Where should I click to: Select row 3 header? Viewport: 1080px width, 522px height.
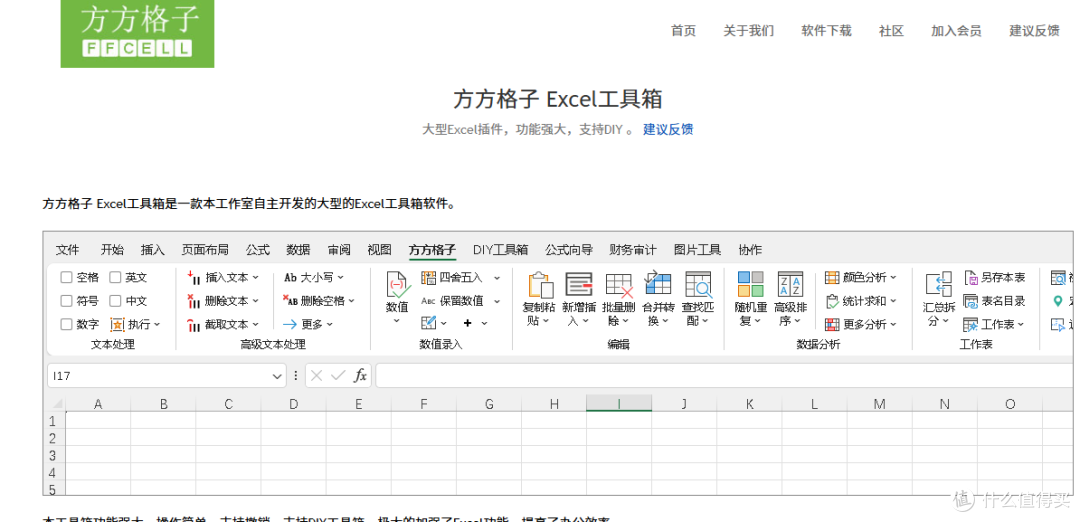53,455
